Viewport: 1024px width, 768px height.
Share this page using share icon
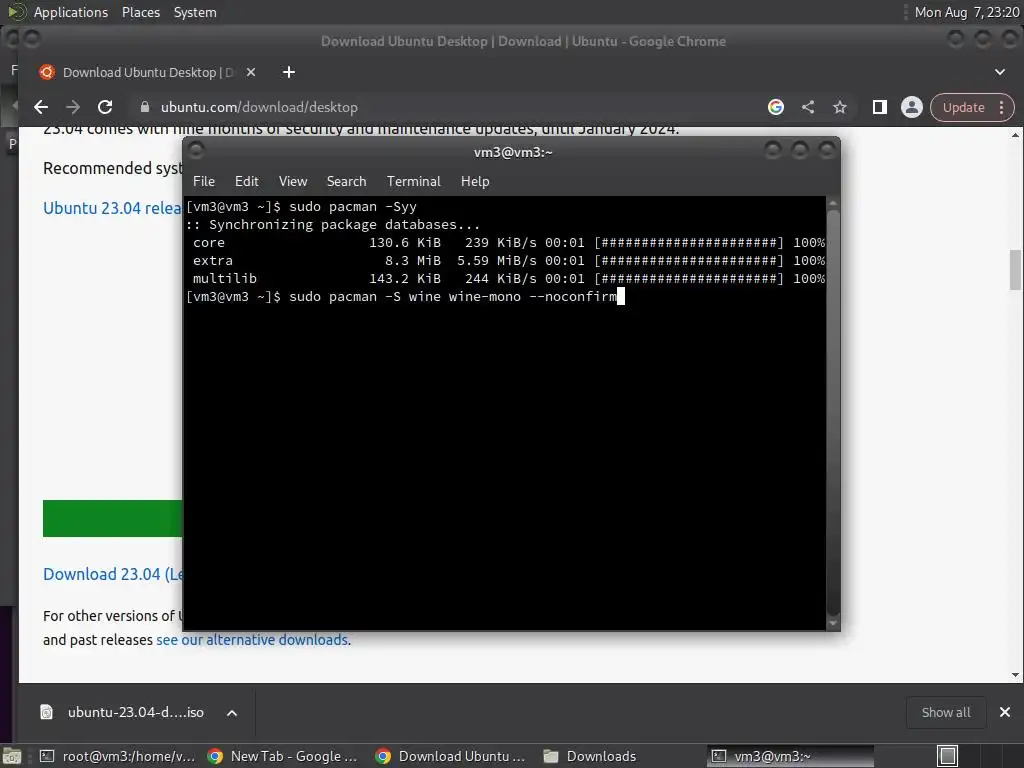click(x=808, y=107)
